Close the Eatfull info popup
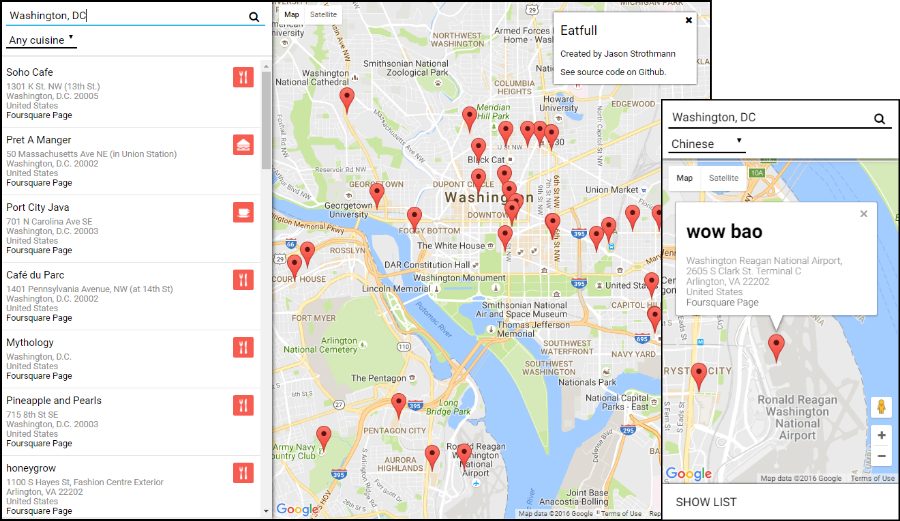 (689, 20)
